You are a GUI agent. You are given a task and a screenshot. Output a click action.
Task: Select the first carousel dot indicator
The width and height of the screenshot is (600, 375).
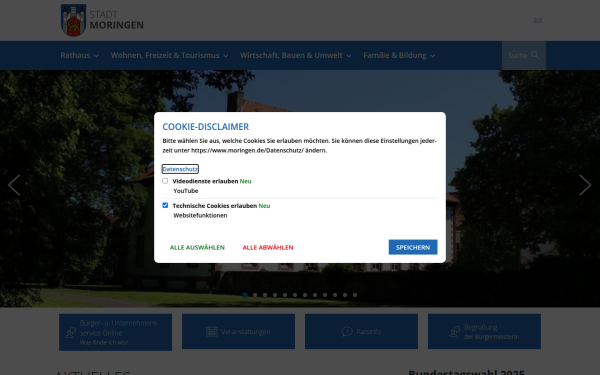coord(245,295)
